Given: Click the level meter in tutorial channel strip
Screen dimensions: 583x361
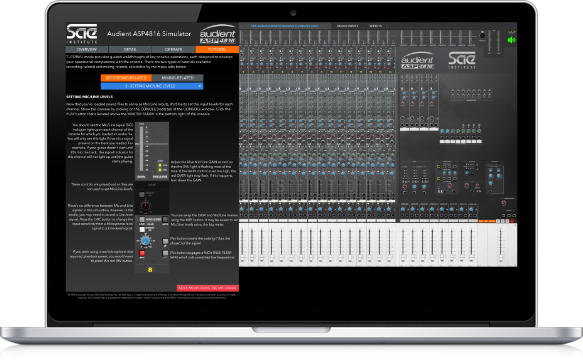Looking at the screenshot, I should pos(141,149).
